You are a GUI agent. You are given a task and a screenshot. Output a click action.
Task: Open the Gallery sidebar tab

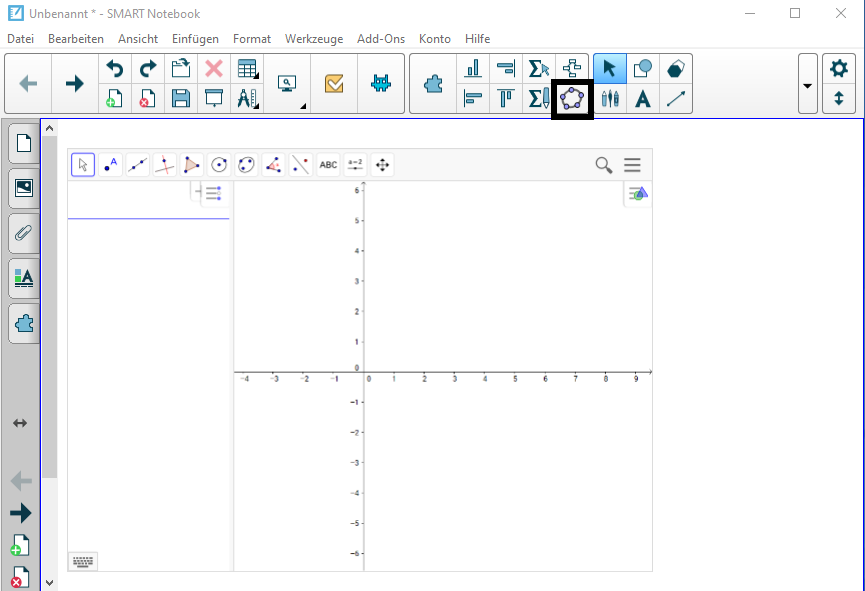pos(24,188)
